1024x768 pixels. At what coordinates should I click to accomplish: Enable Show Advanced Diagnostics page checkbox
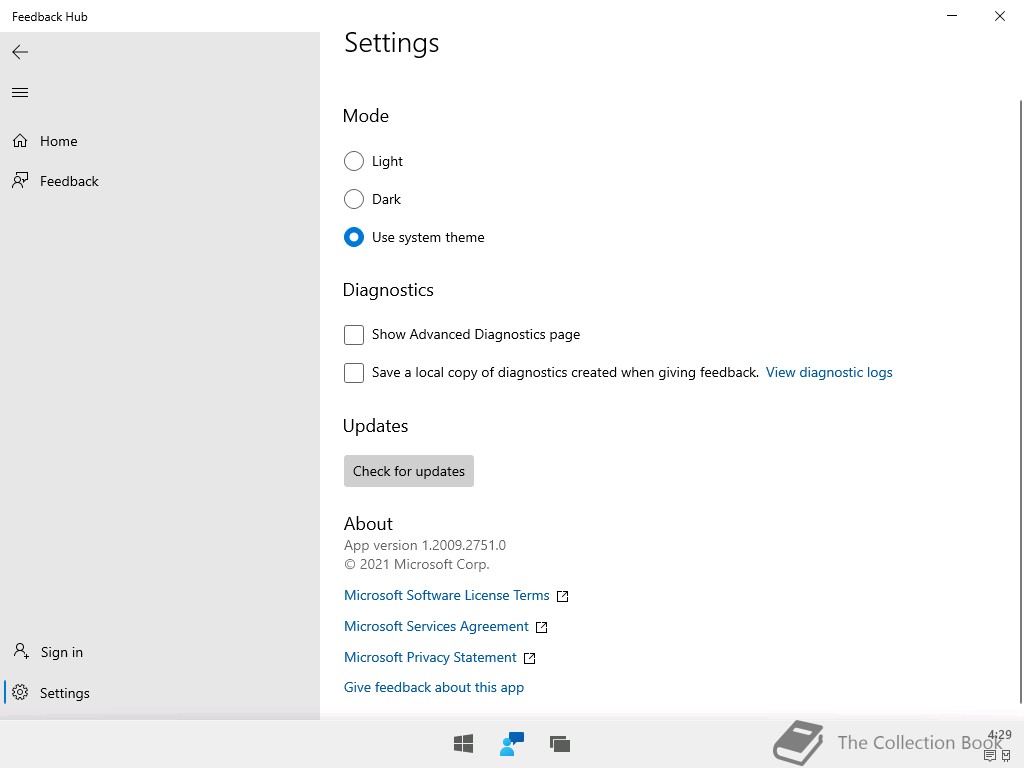pos(353,334)
